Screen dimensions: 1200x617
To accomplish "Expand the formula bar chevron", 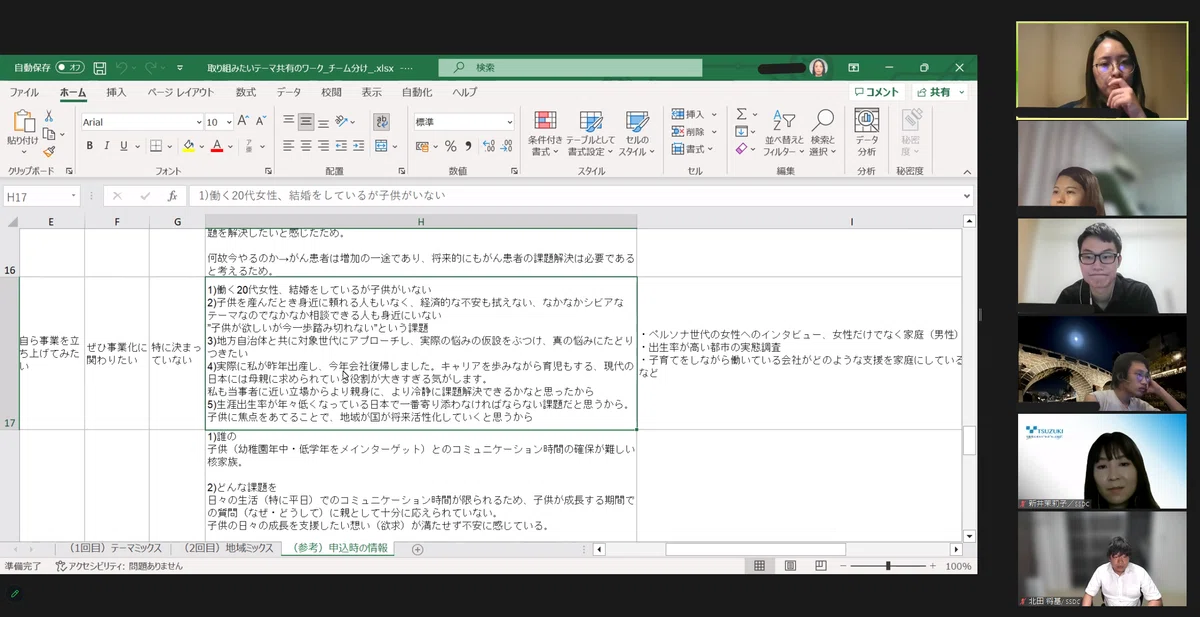I will (966, 197).
